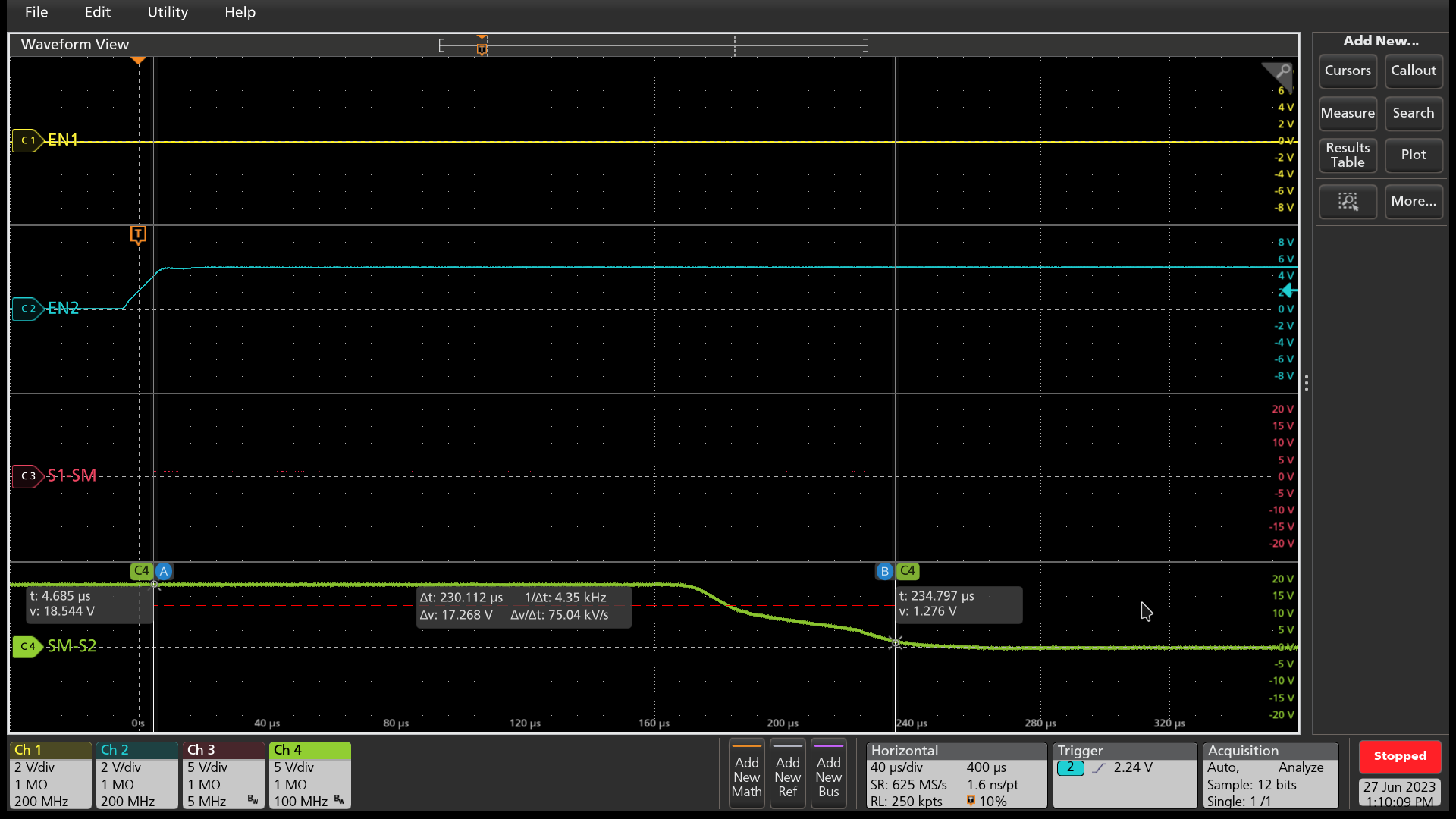Open the Edit menu
Image resolution: width=1456 pixels, height=819 pixels.
click(97, 12)
